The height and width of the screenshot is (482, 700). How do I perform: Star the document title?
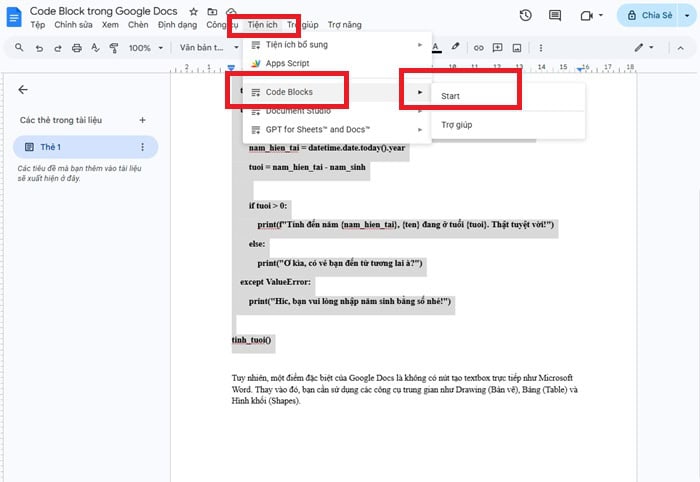193,12
